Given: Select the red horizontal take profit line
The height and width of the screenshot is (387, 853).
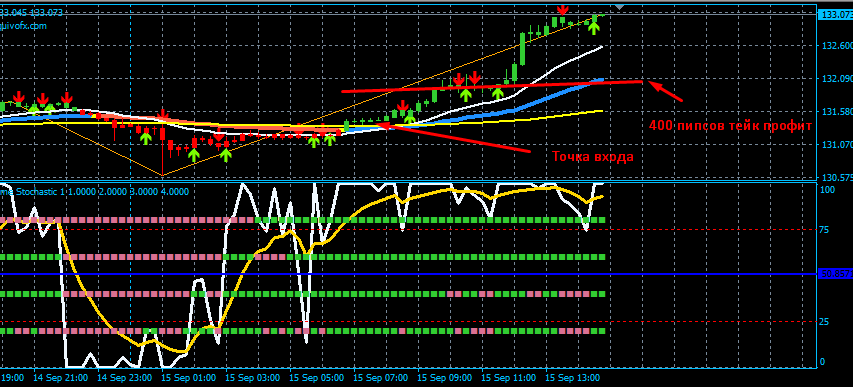Looking at the screenshot, I should pos(492,86).
